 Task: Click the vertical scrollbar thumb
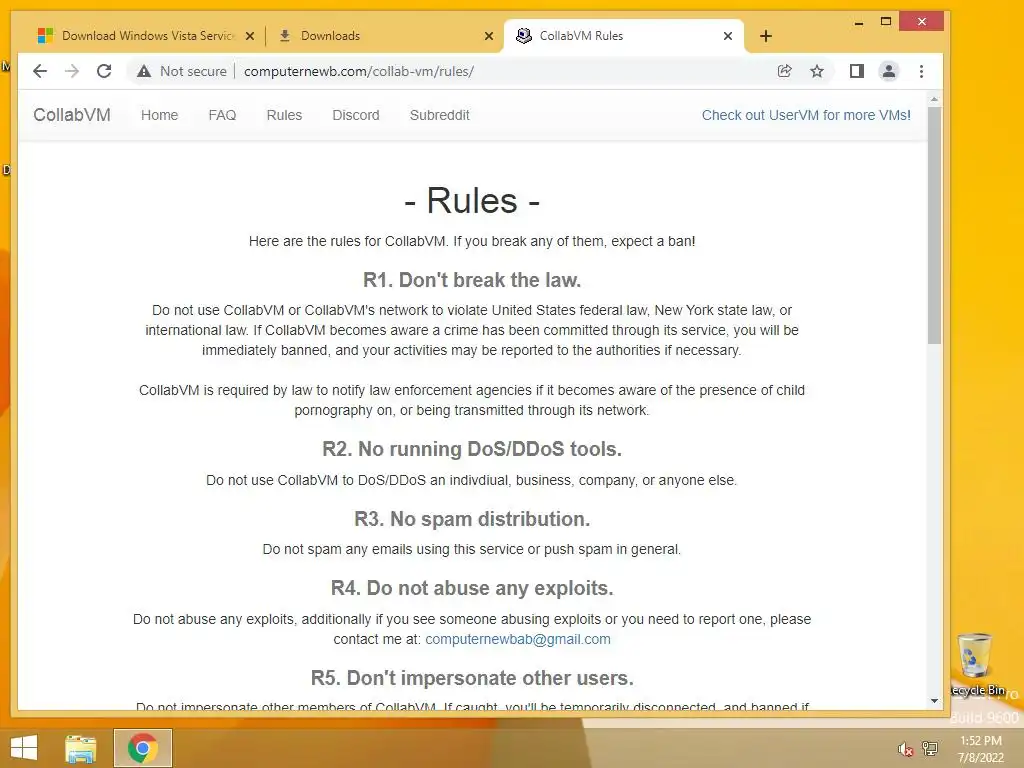pyautogui.click(x=934, y=225)
